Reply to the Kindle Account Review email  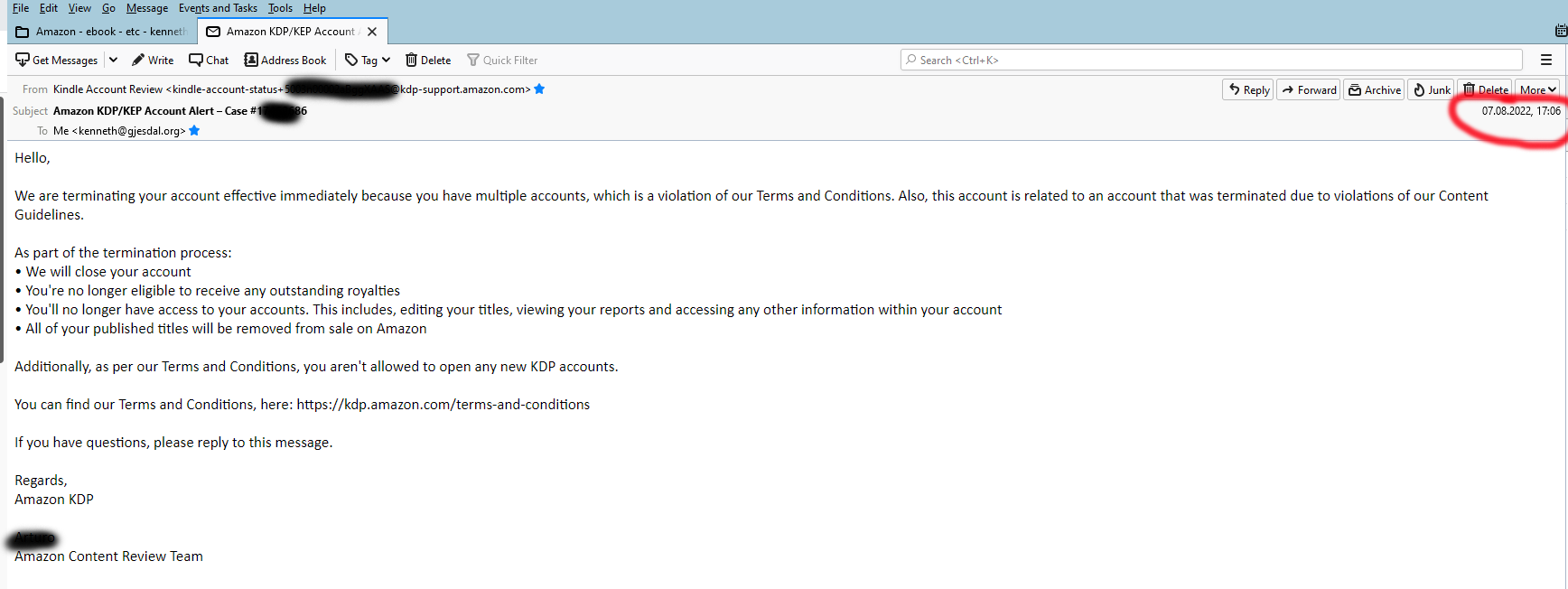coord(1248,89)
